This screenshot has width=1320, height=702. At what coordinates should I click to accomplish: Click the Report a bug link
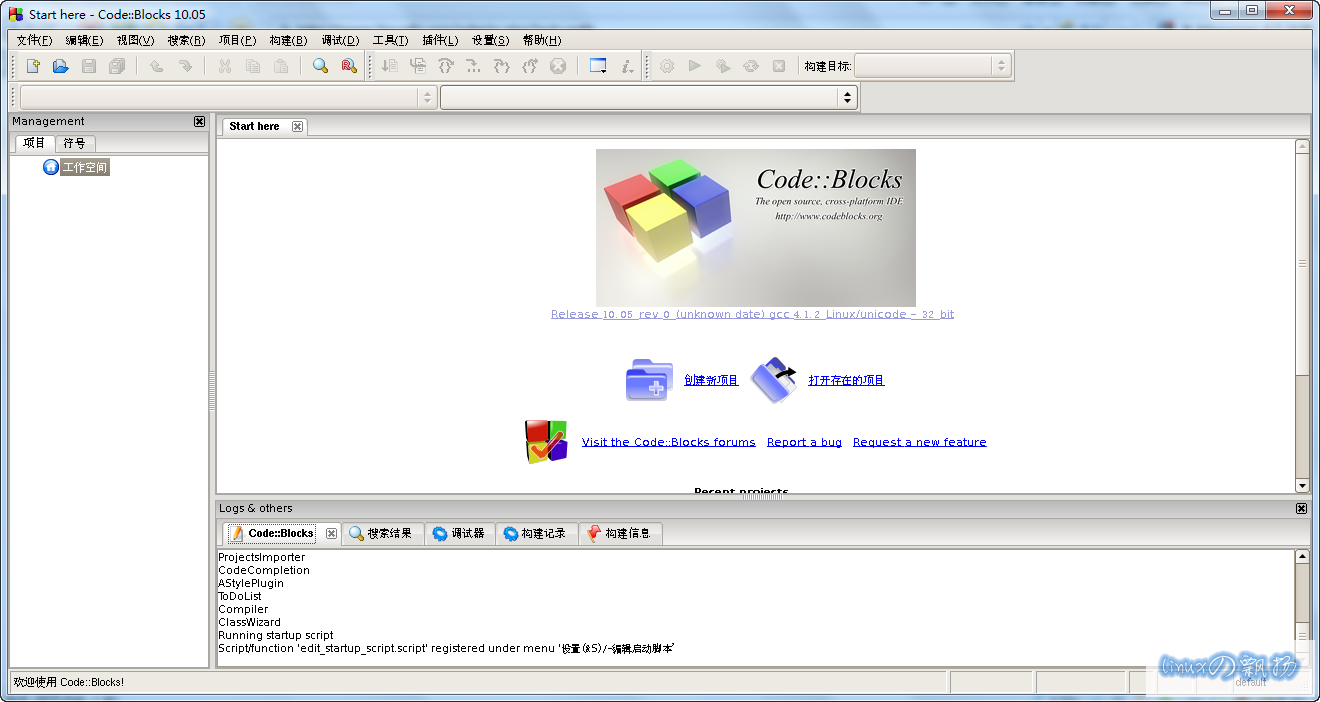(x=804, y=442)
